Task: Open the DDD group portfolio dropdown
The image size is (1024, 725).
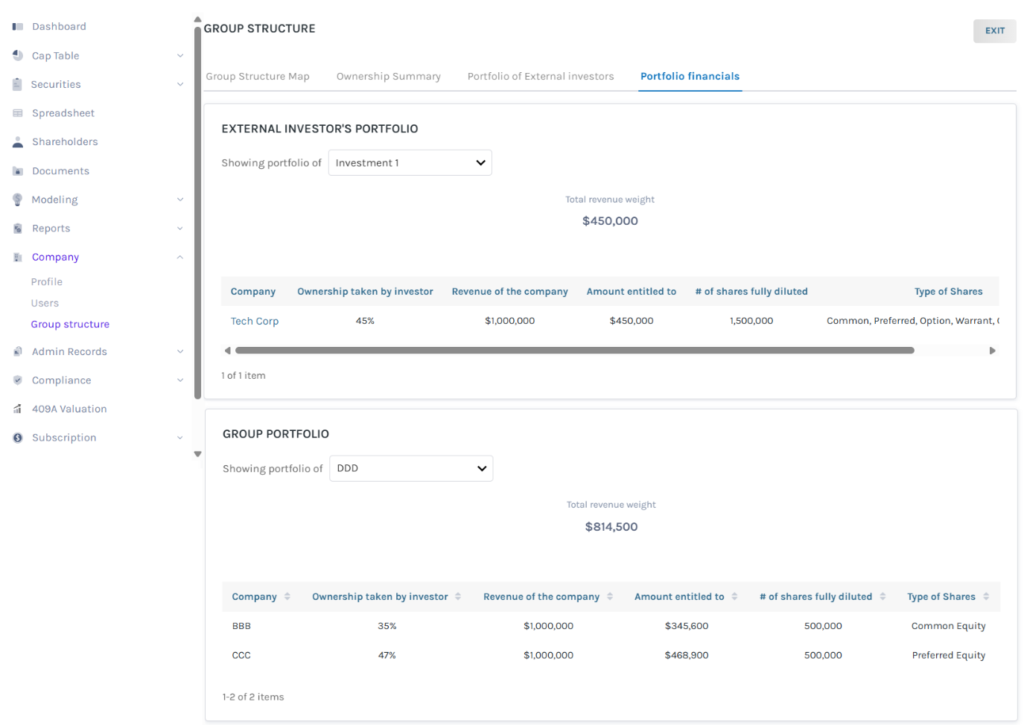Action: click(x=410, y=467)
